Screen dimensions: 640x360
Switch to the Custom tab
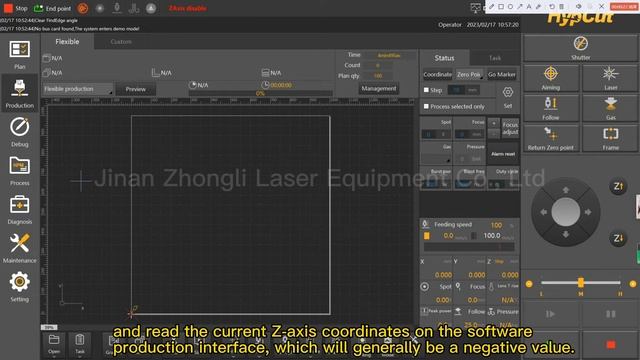[121, 42]
